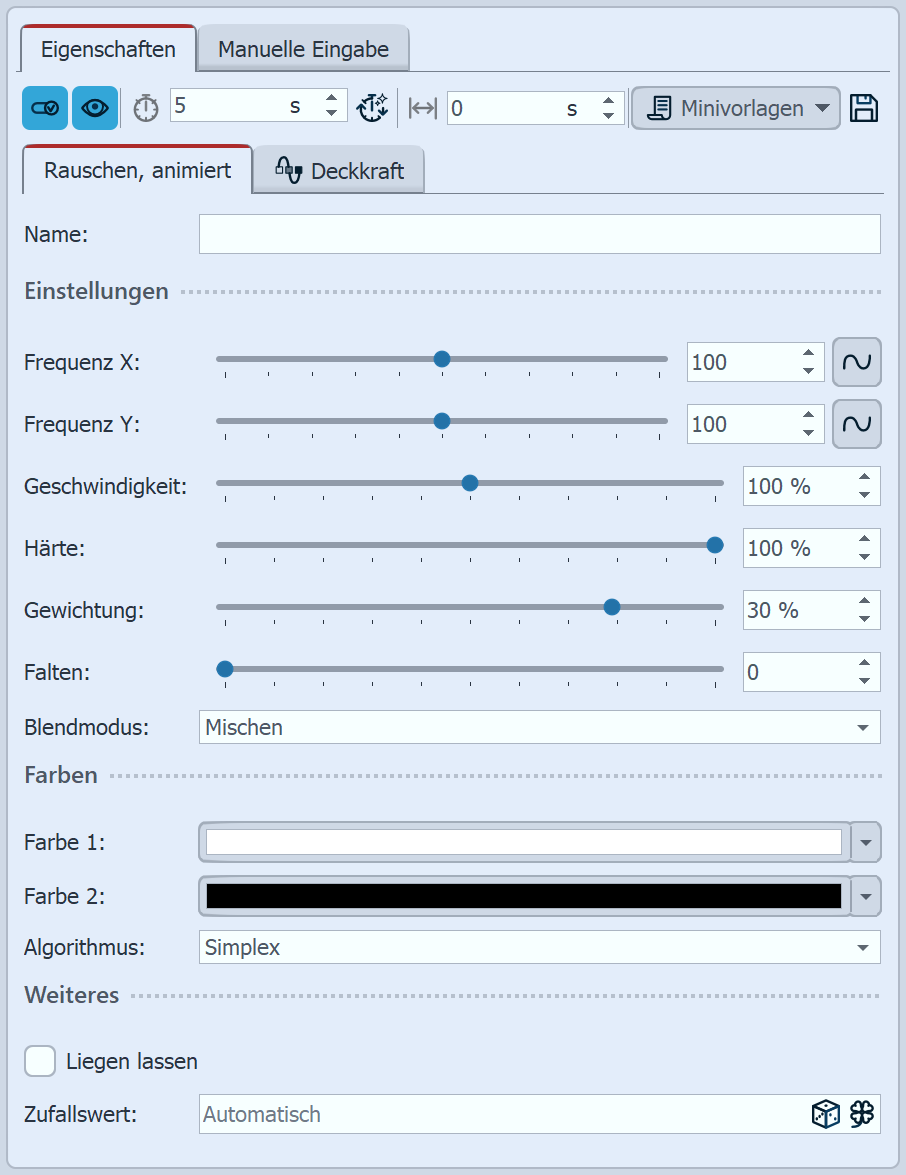Increase Falten with up arrow
The image size is (906, 1175).
pos(864,664)
